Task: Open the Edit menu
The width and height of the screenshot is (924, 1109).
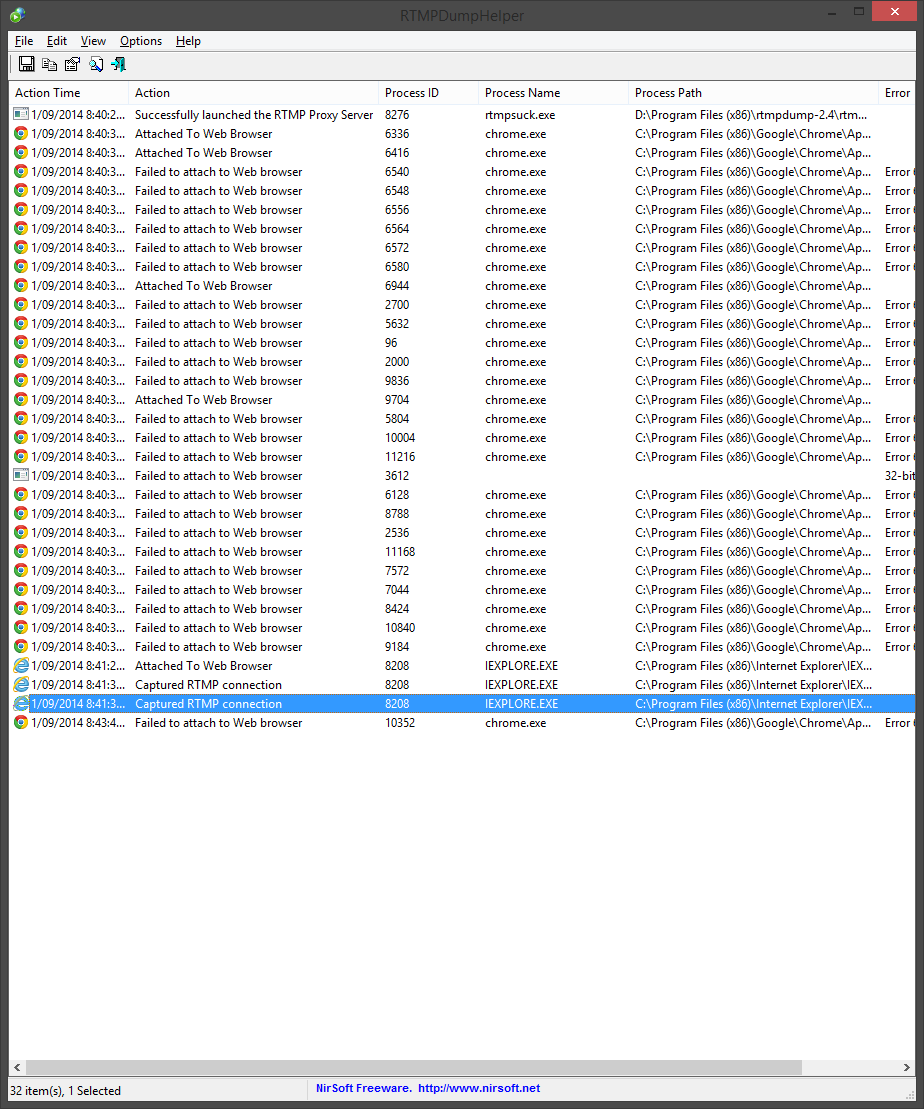Action: click(57, 41)
